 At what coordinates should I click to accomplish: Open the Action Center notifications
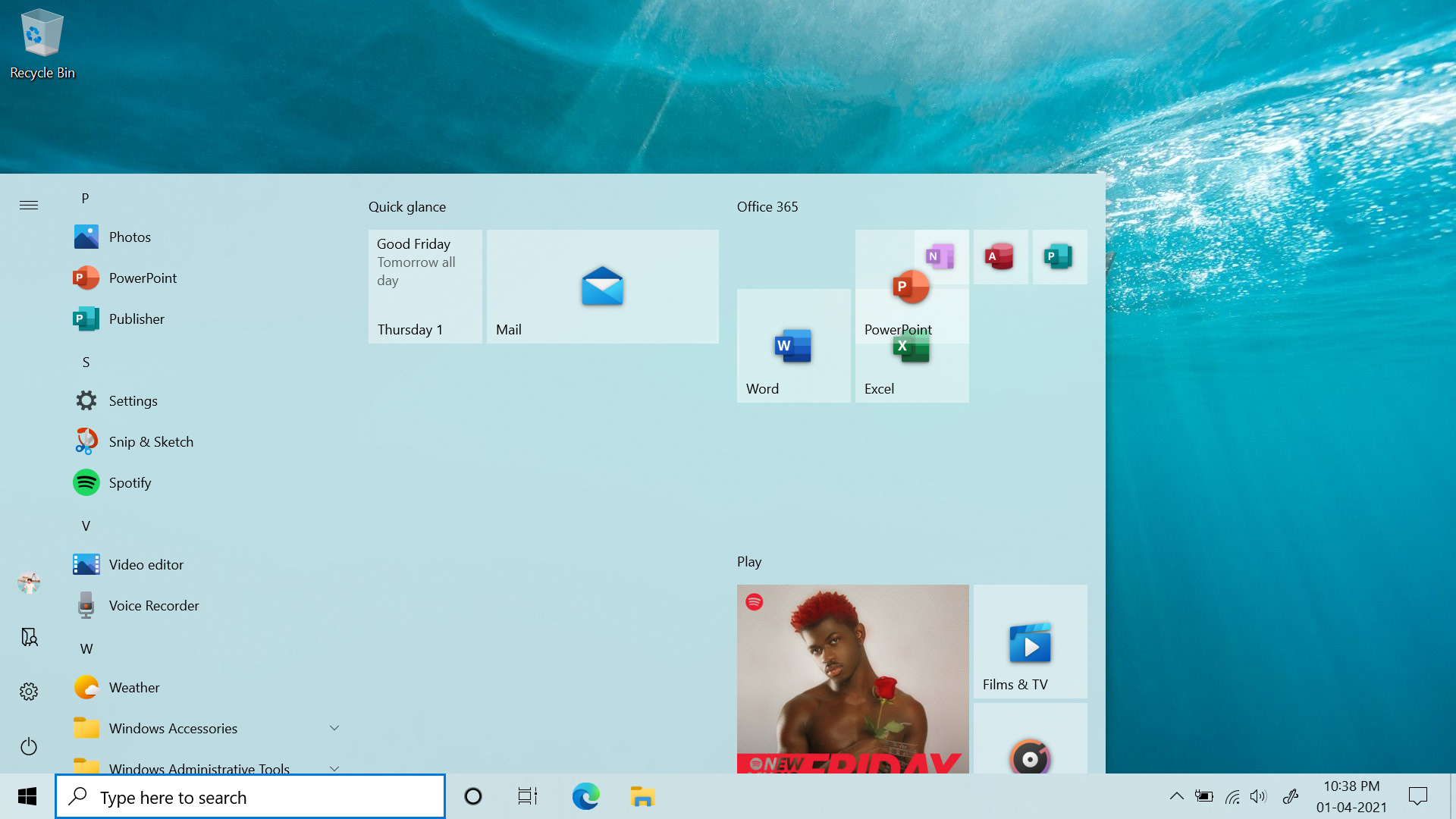[x=1418, y=796]
